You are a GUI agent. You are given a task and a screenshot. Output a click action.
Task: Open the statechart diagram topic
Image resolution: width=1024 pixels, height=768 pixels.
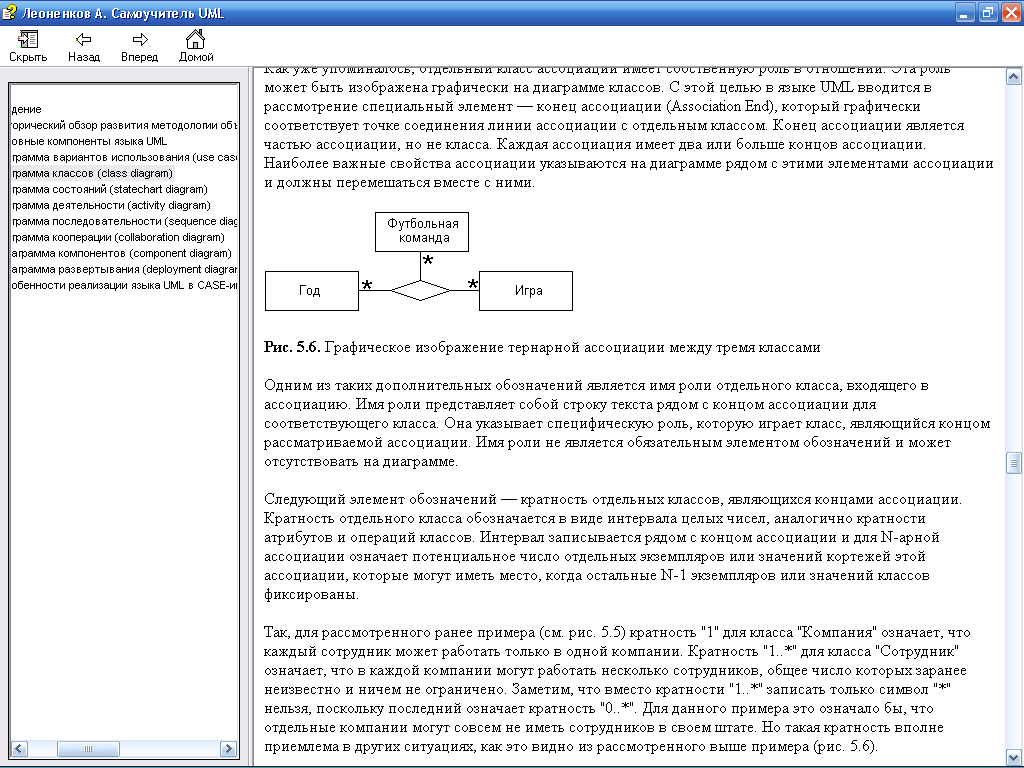(110, 189)
